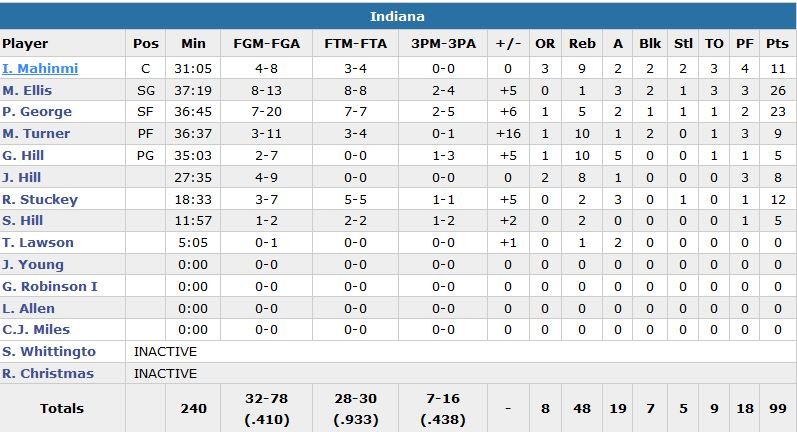Click C.J. Miles player link
Image resolution: width=797 pixels, height=432 pixels.
36,330
